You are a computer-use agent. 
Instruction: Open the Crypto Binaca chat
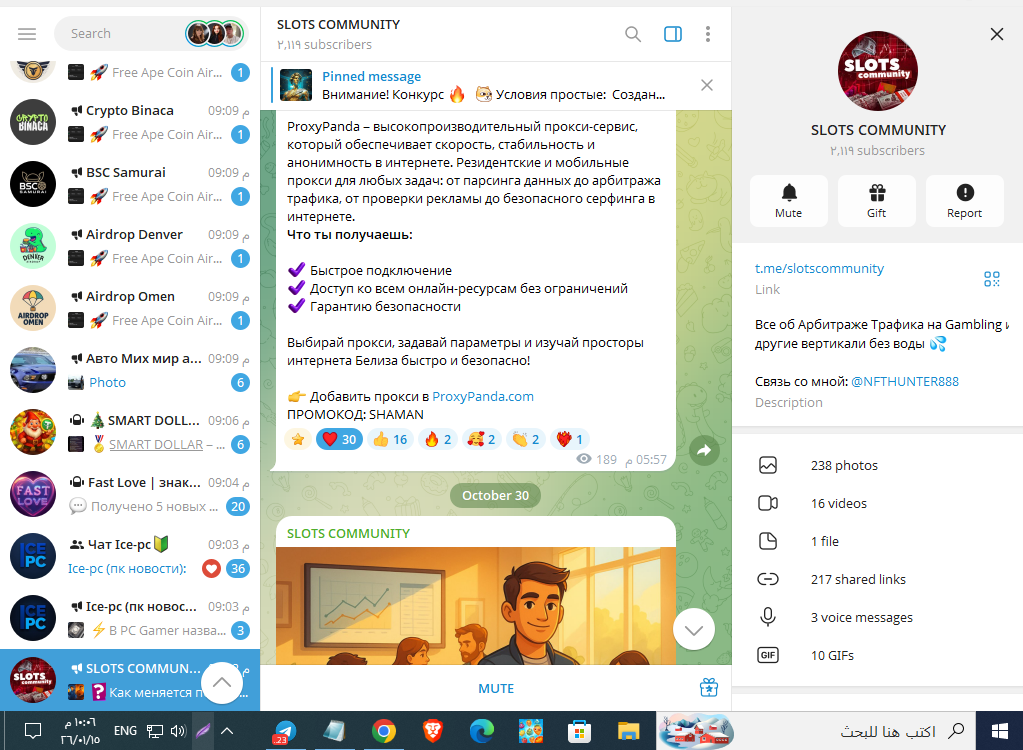pos(130,123)
